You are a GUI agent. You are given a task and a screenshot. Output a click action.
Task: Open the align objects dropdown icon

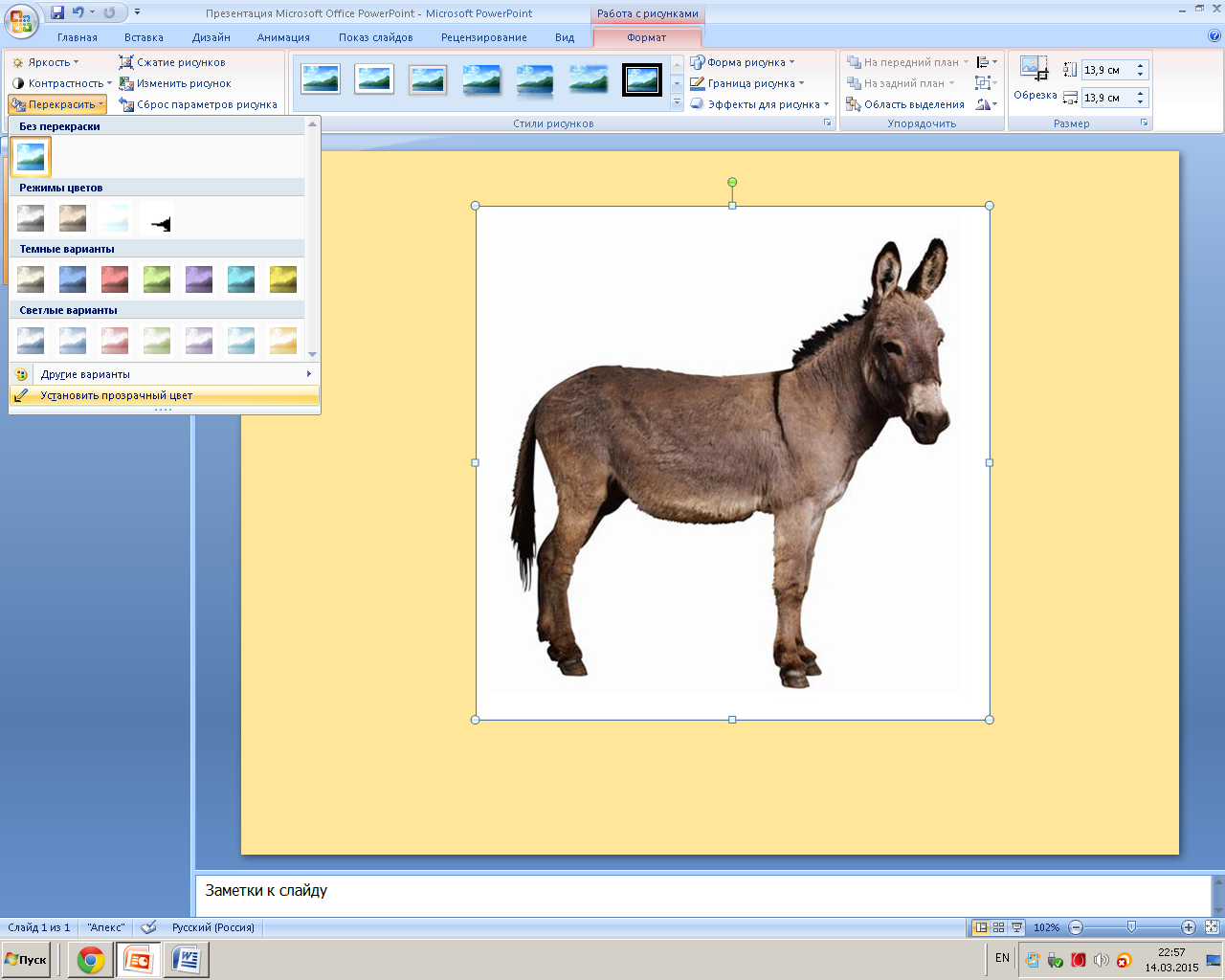click(x=987, y=62)
